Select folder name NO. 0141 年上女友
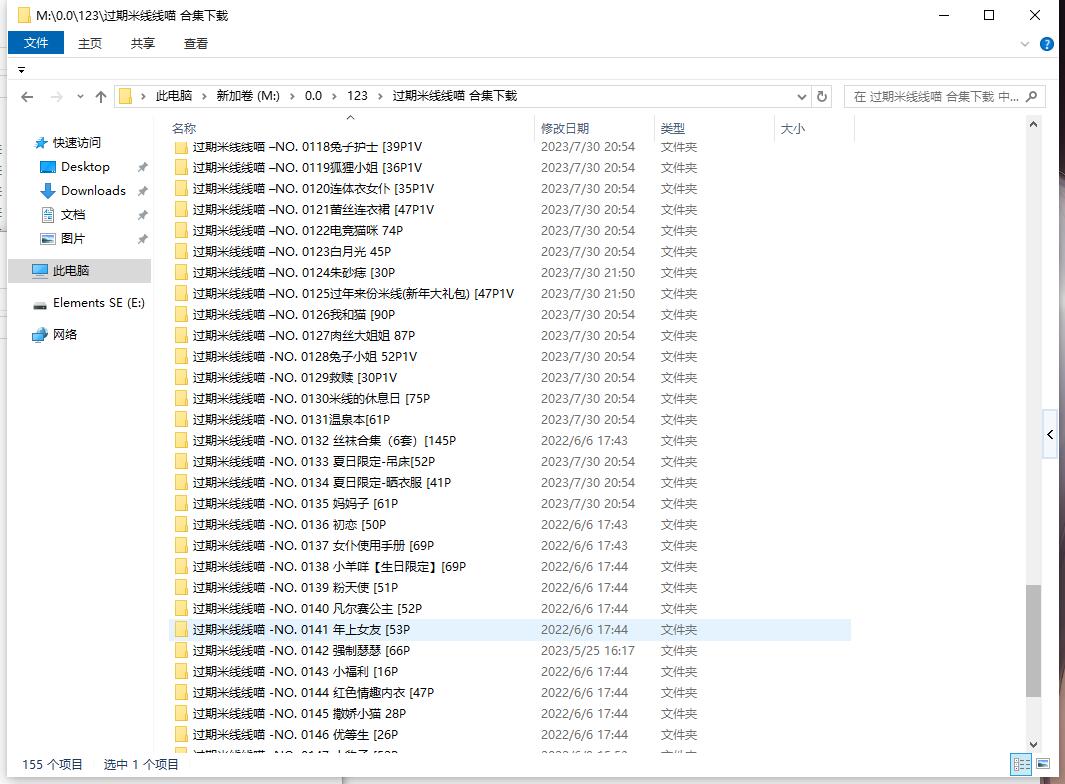1065x784 pixels. pos(301,630)
